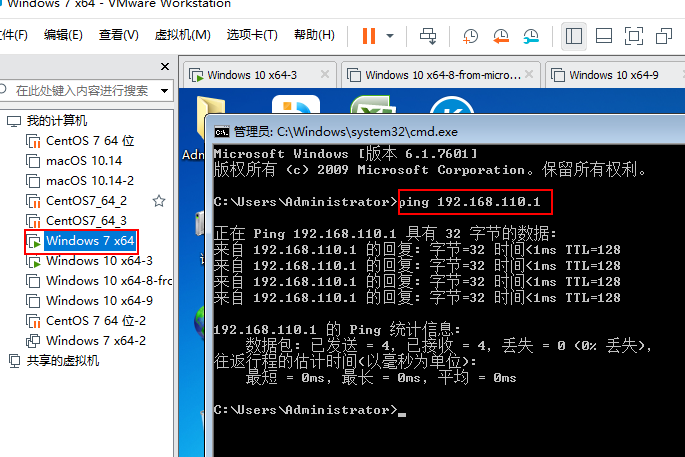Image resolution: width=685 pixels, height=457 pixels.
Task: Select Windows 10 x64-9 in the library tree
Action: coord(100,301)
